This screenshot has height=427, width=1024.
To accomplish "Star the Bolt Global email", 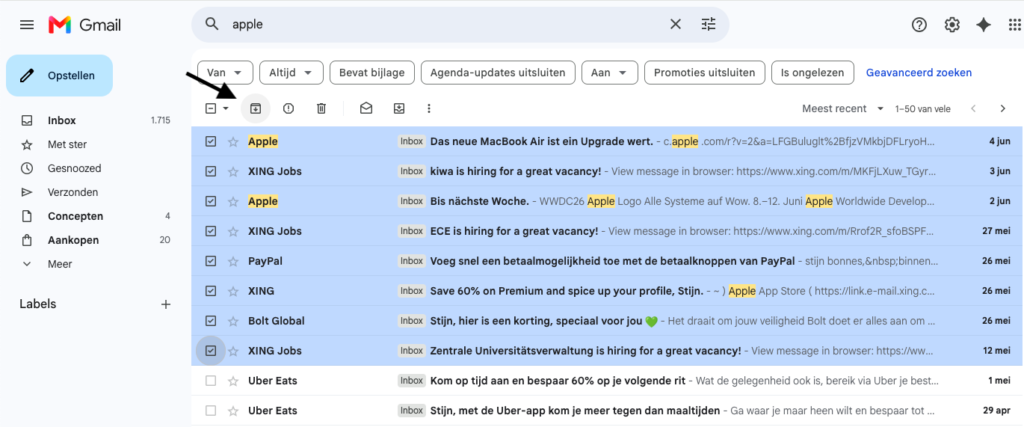I will (x=233, y=321).
